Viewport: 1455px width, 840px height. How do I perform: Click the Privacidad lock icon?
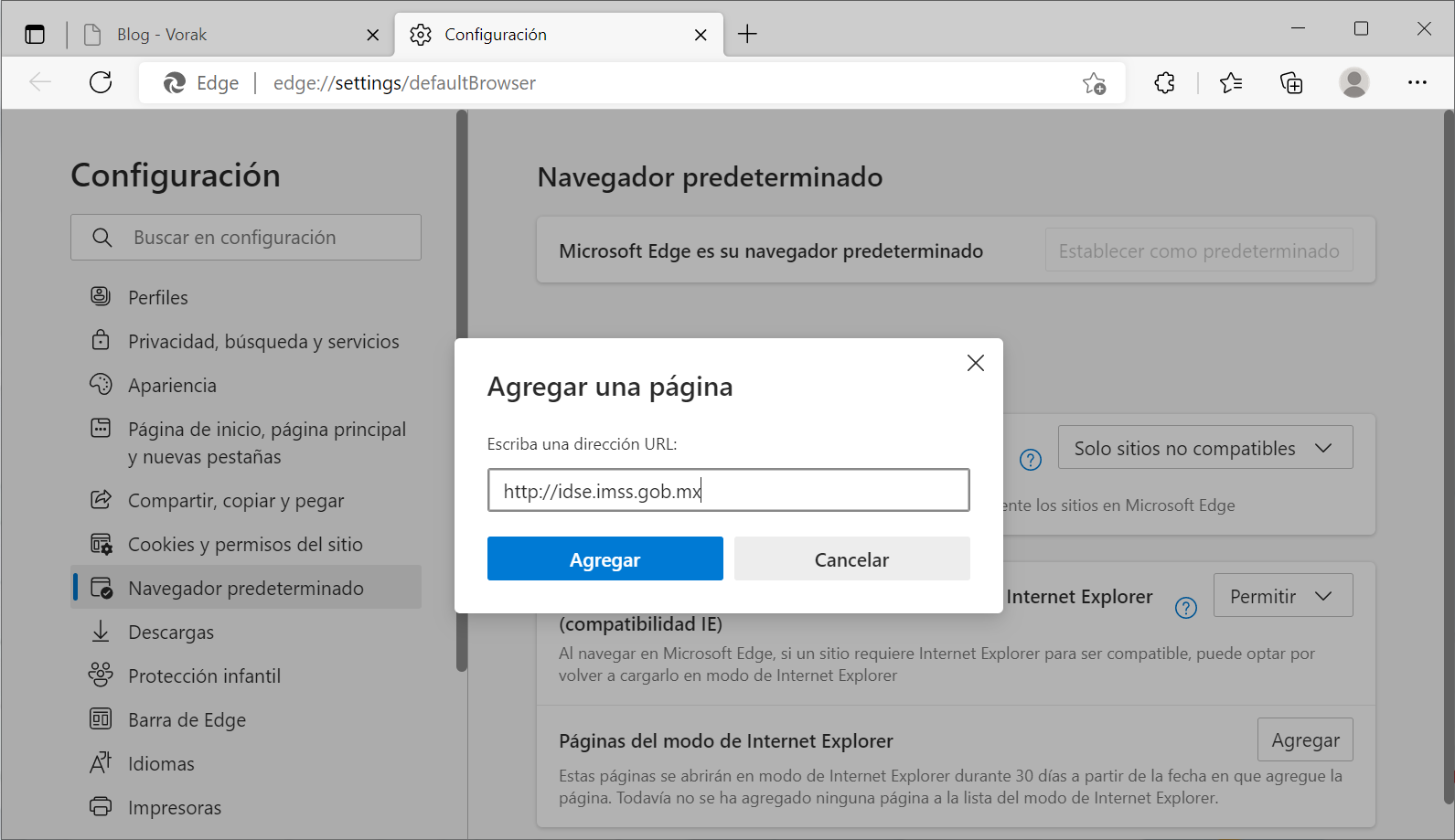(101, 340)
